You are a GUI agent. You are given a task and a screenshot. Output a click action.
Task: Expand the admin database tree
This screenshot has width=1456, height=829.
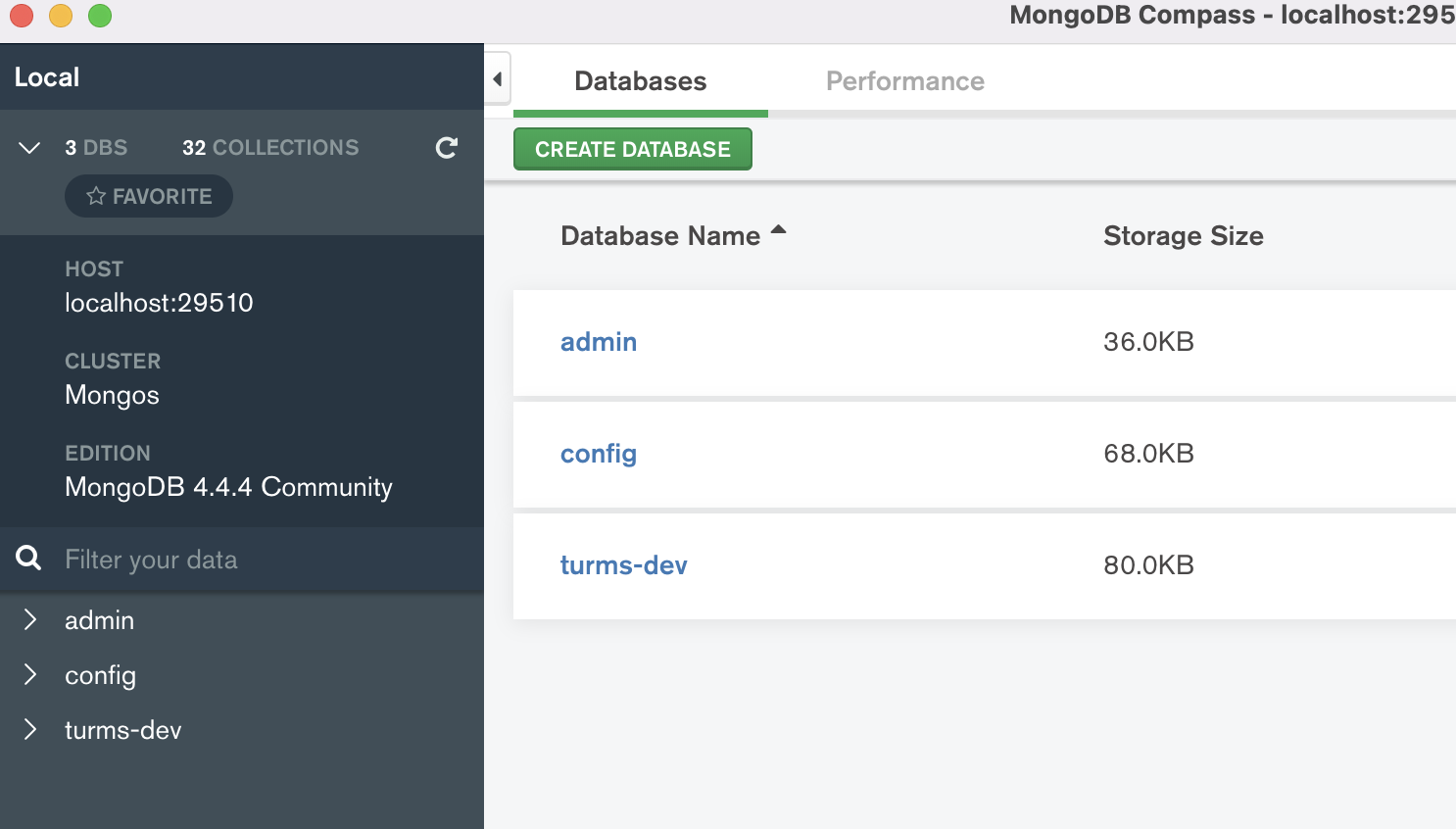point(30,619)
